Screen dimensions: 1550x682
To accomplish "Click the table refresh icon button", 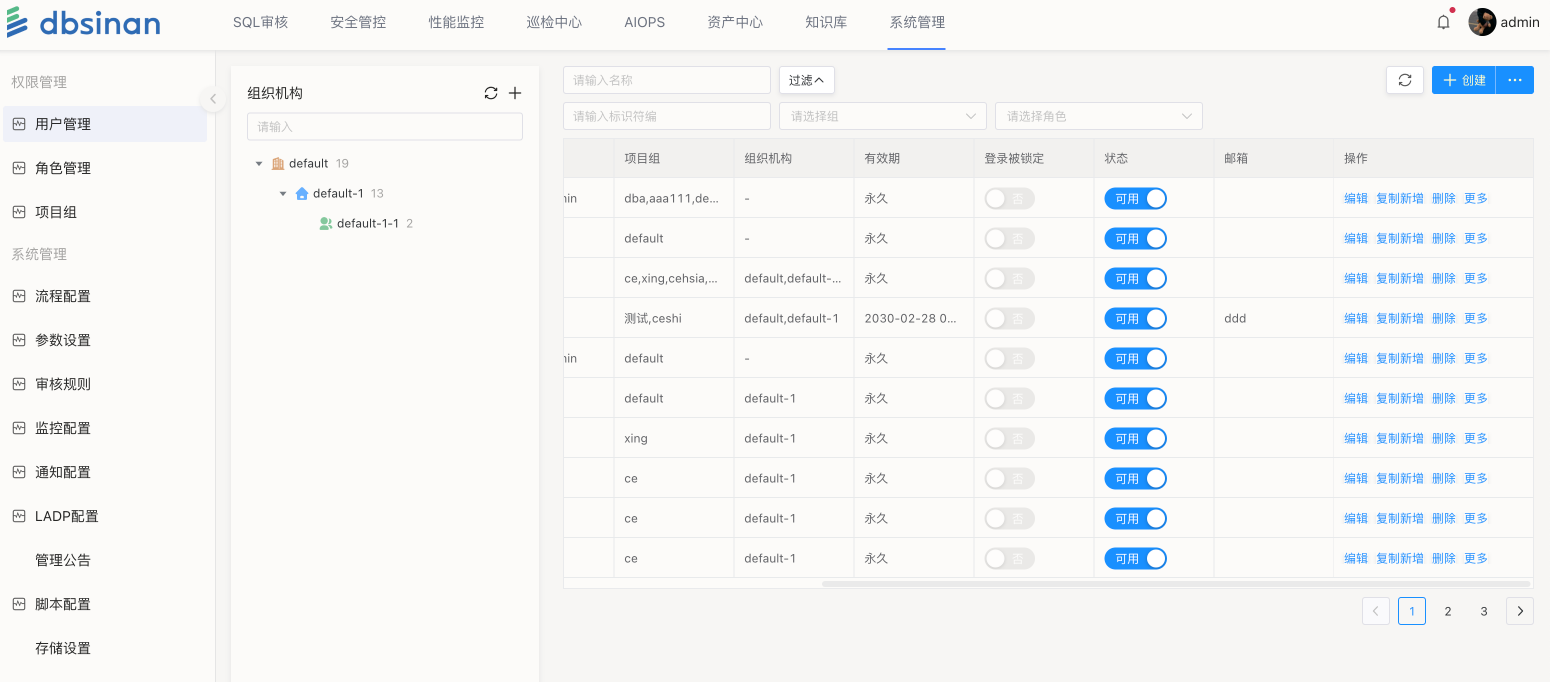I will click(x=1404, y=80).
